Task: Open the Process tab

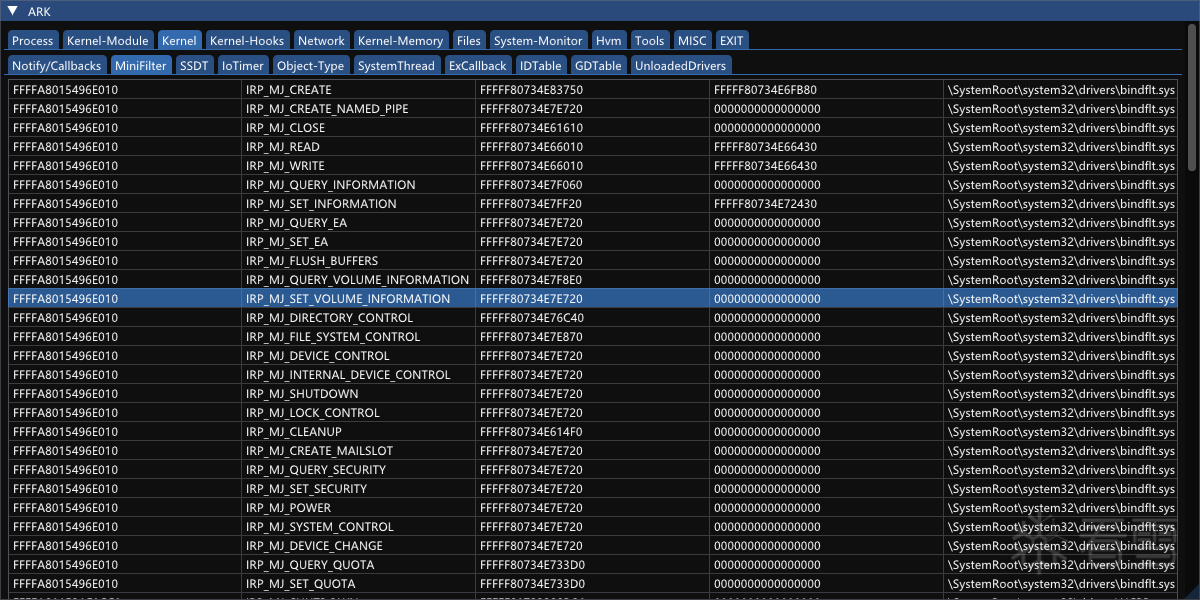Action: tap(33, 41)
